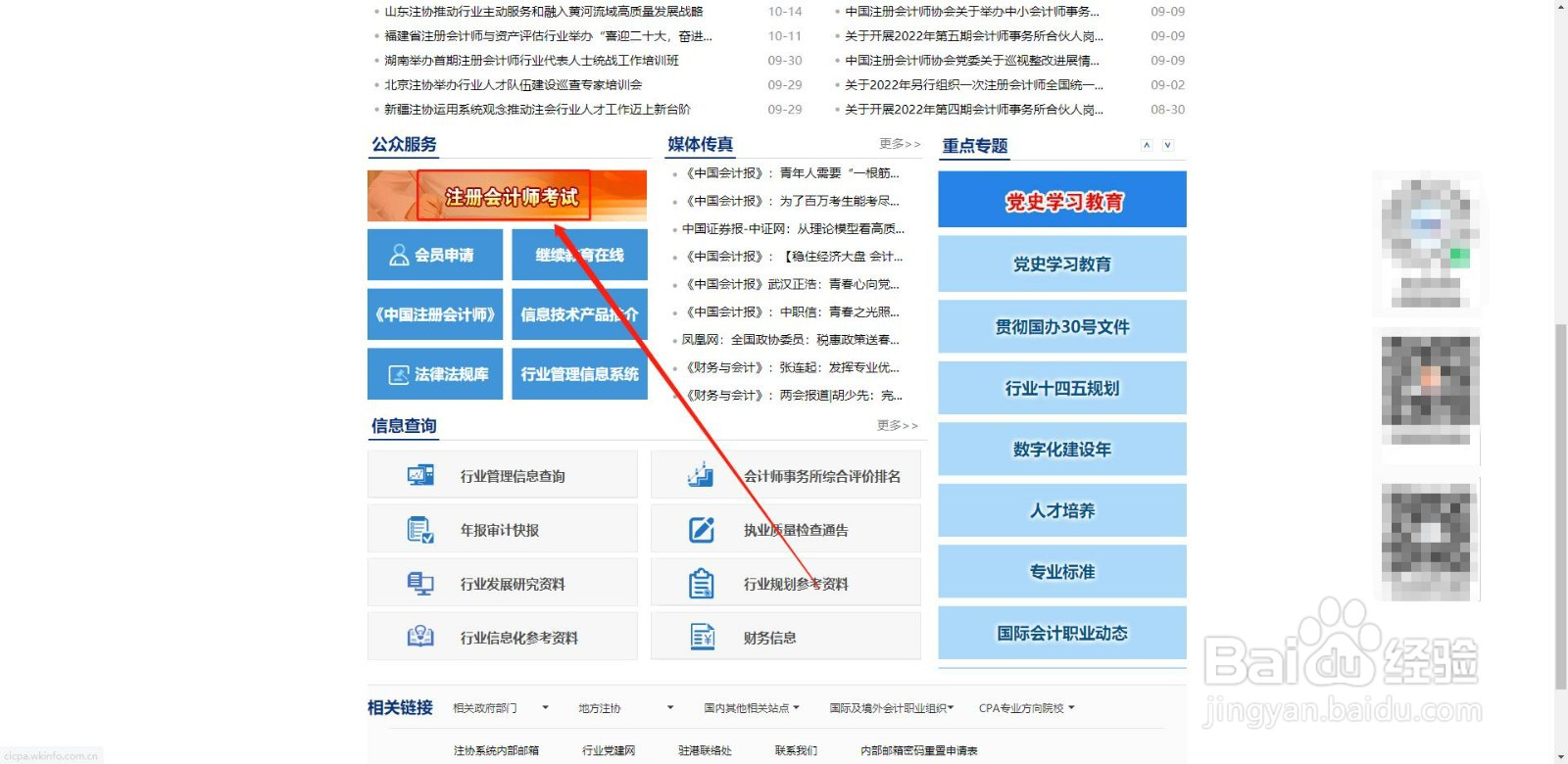The height and width of the screenshot is (764, 1568).
Task: Open 年报审计快报 link
Action: tap(500, 530)
